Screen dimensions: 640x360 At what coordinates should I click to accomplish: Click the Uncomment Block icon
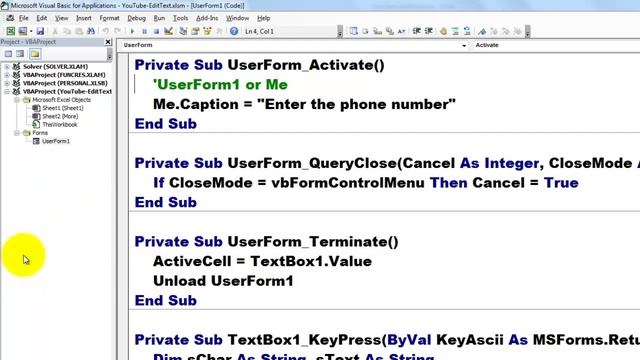(467, 31)
